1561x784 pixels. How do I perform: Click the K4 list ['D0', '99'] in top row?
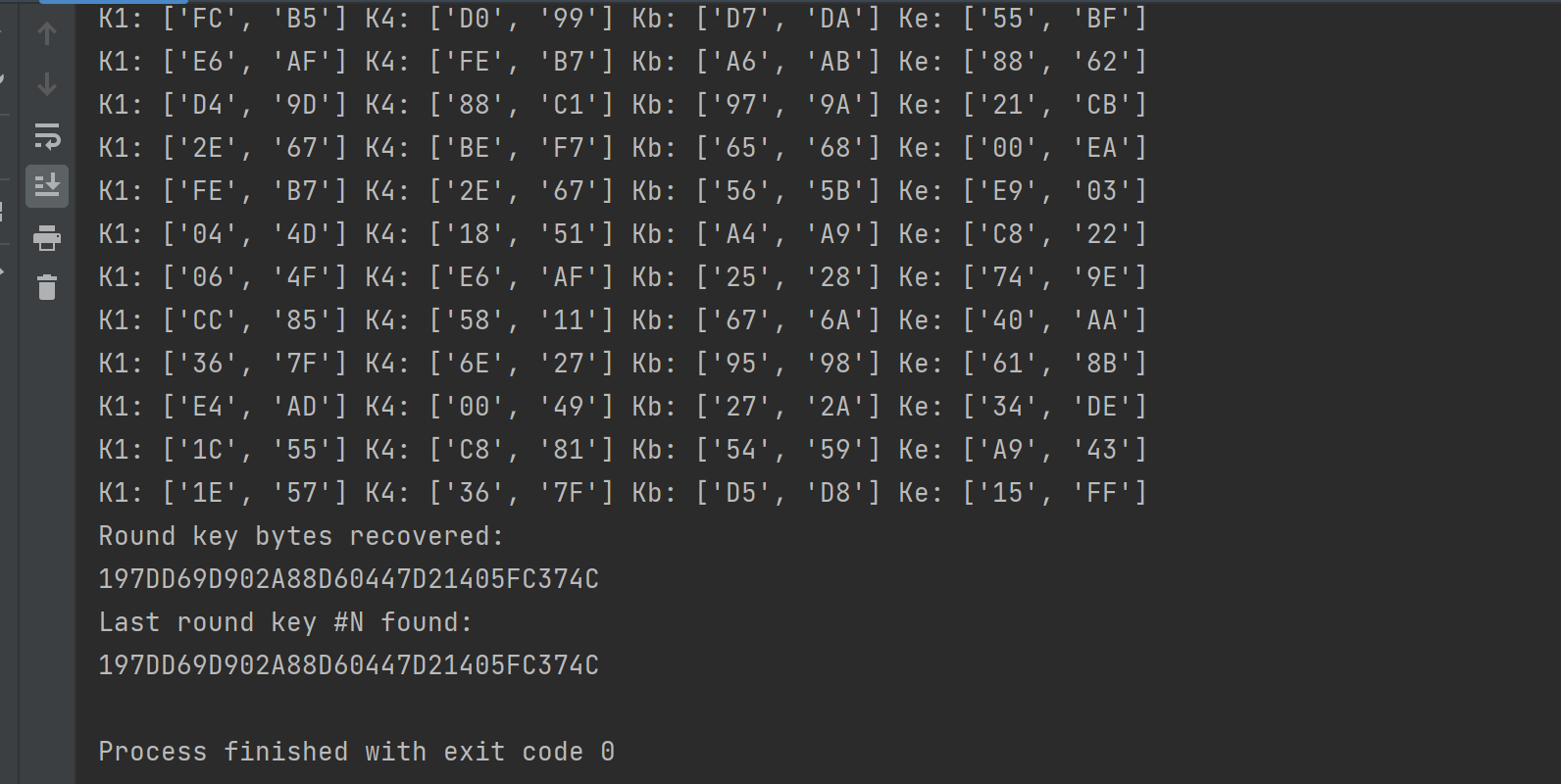[522, 19]
